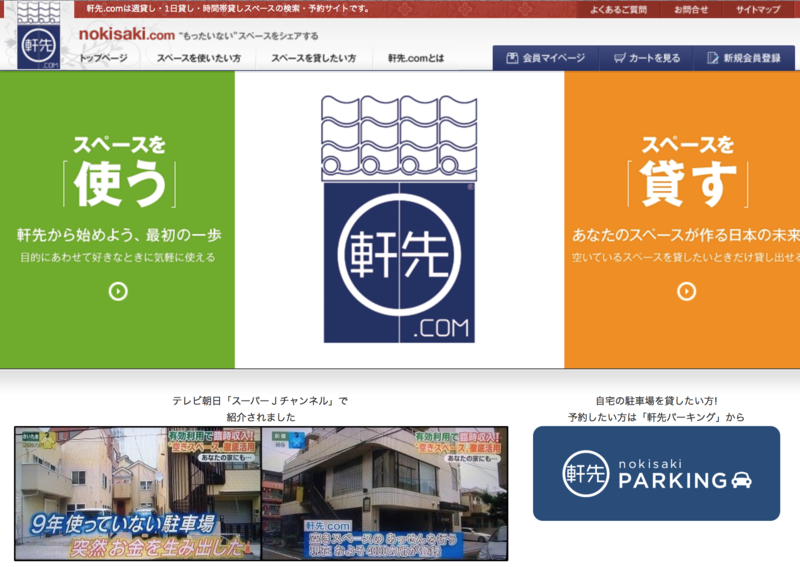This screenshot has height=567, width=800.
Task: Click the large 軒先.COM center logo
Action: 399,219
